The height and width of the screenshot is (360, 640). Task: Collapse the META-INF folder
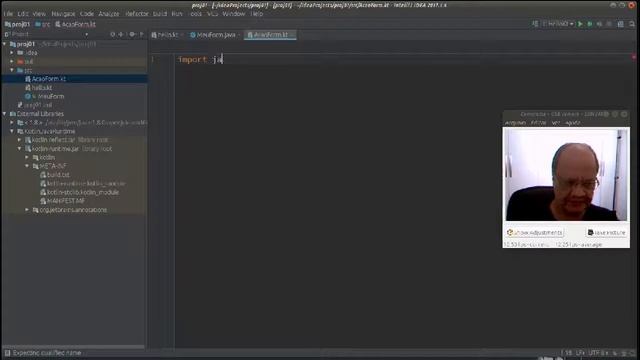pos(27,166)
